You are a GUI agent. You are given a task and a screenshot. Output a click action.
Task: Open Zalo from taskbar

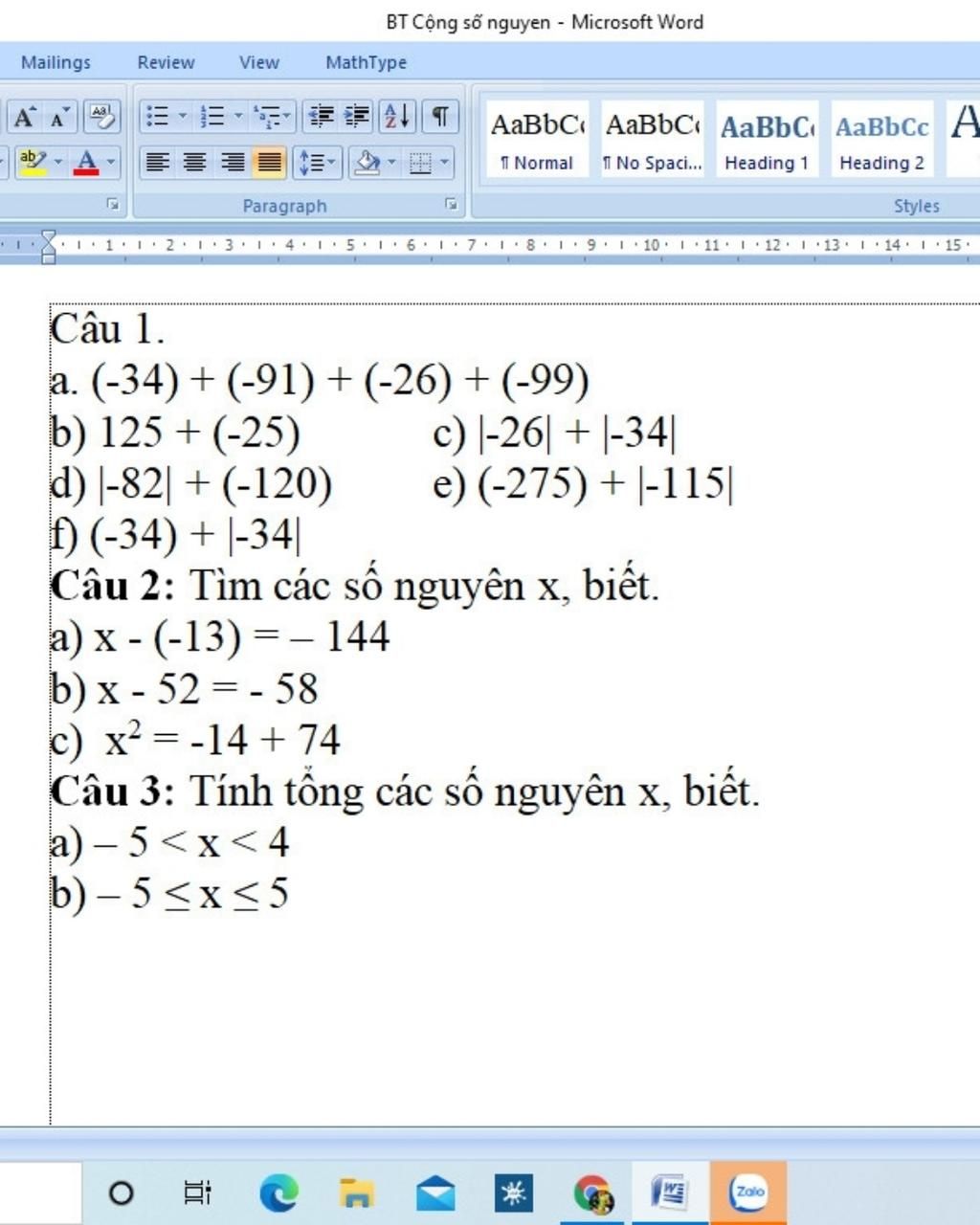coord(749,1192)
